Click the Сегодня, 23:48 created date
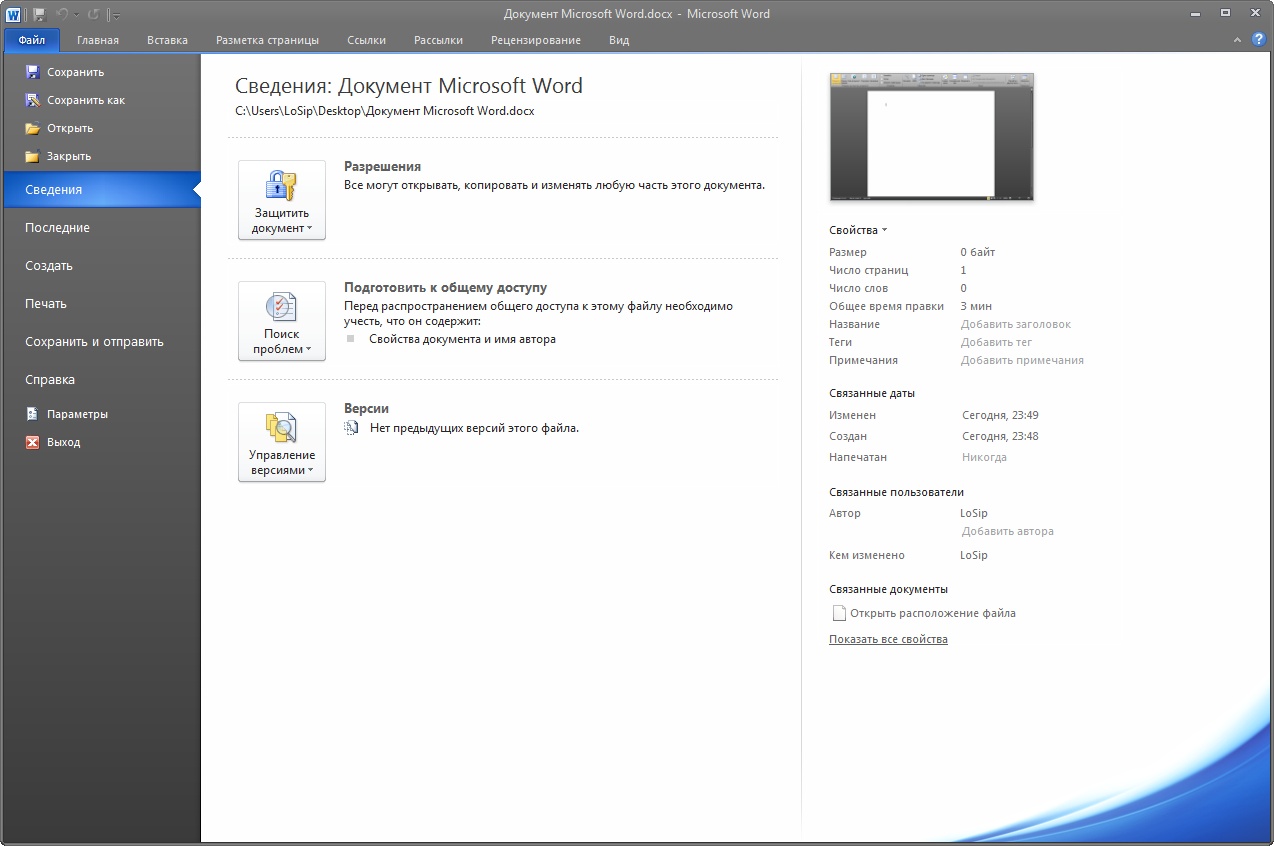Image resolution: width=1274 pixels, height=846 pixels. tap(1000, 436)
